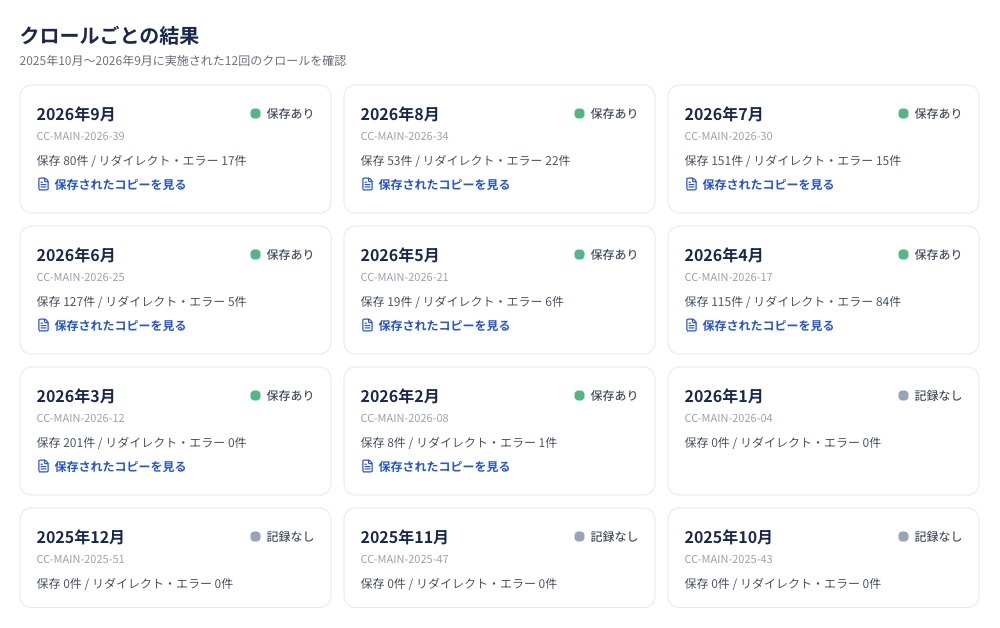Click 保存 8件 / リダイレクト・エラー 1件 text

(459, 442)
